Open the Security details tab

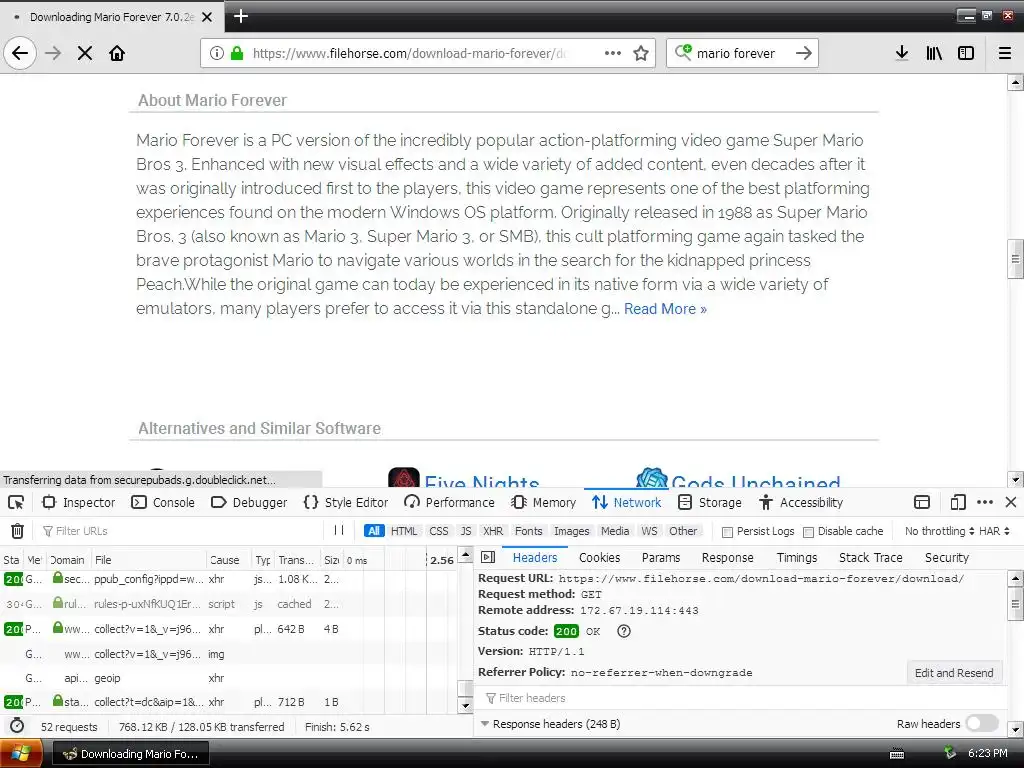click(x=946, y=557)
